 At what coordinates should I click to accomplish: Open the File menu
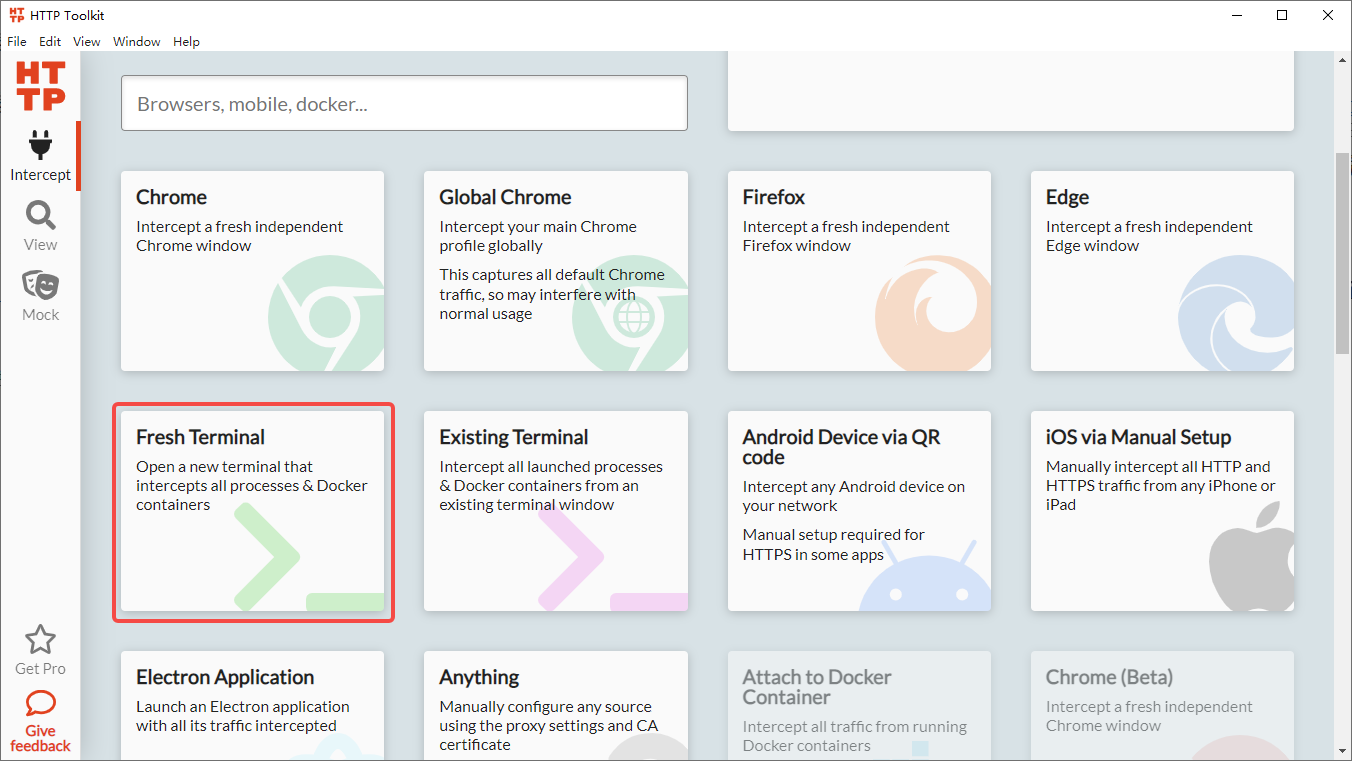click(x=16, y=42)
